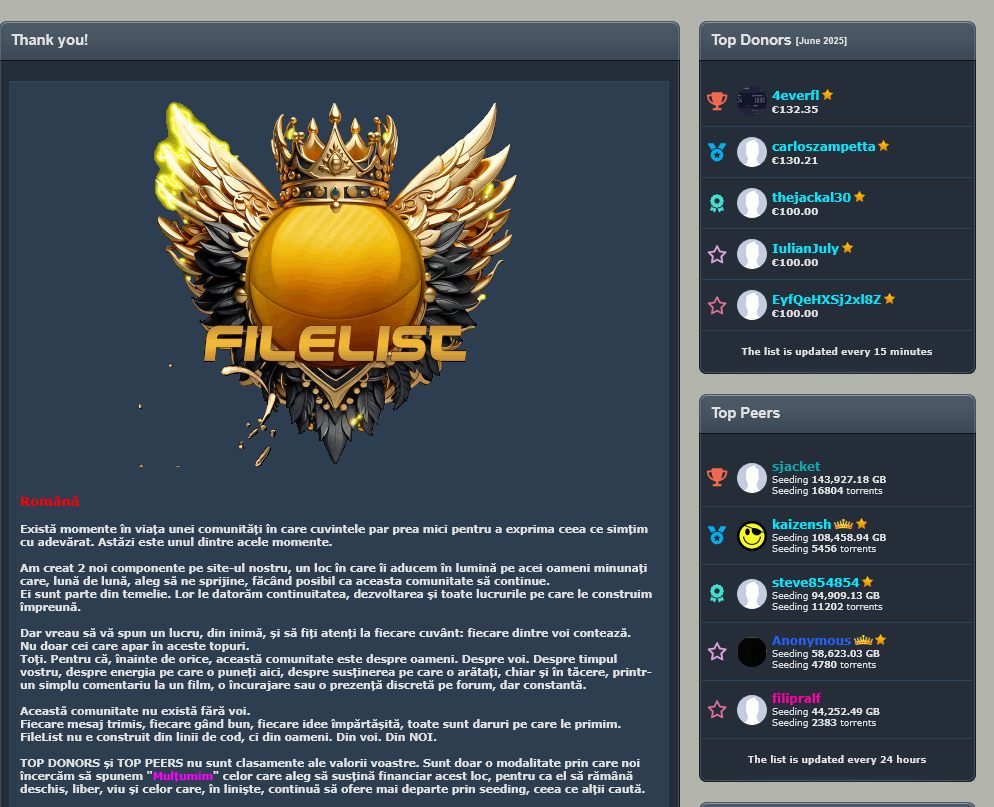Click the trophy icon beside sjacket
This screenshot has height=807, width=994.
pos(717,477)
